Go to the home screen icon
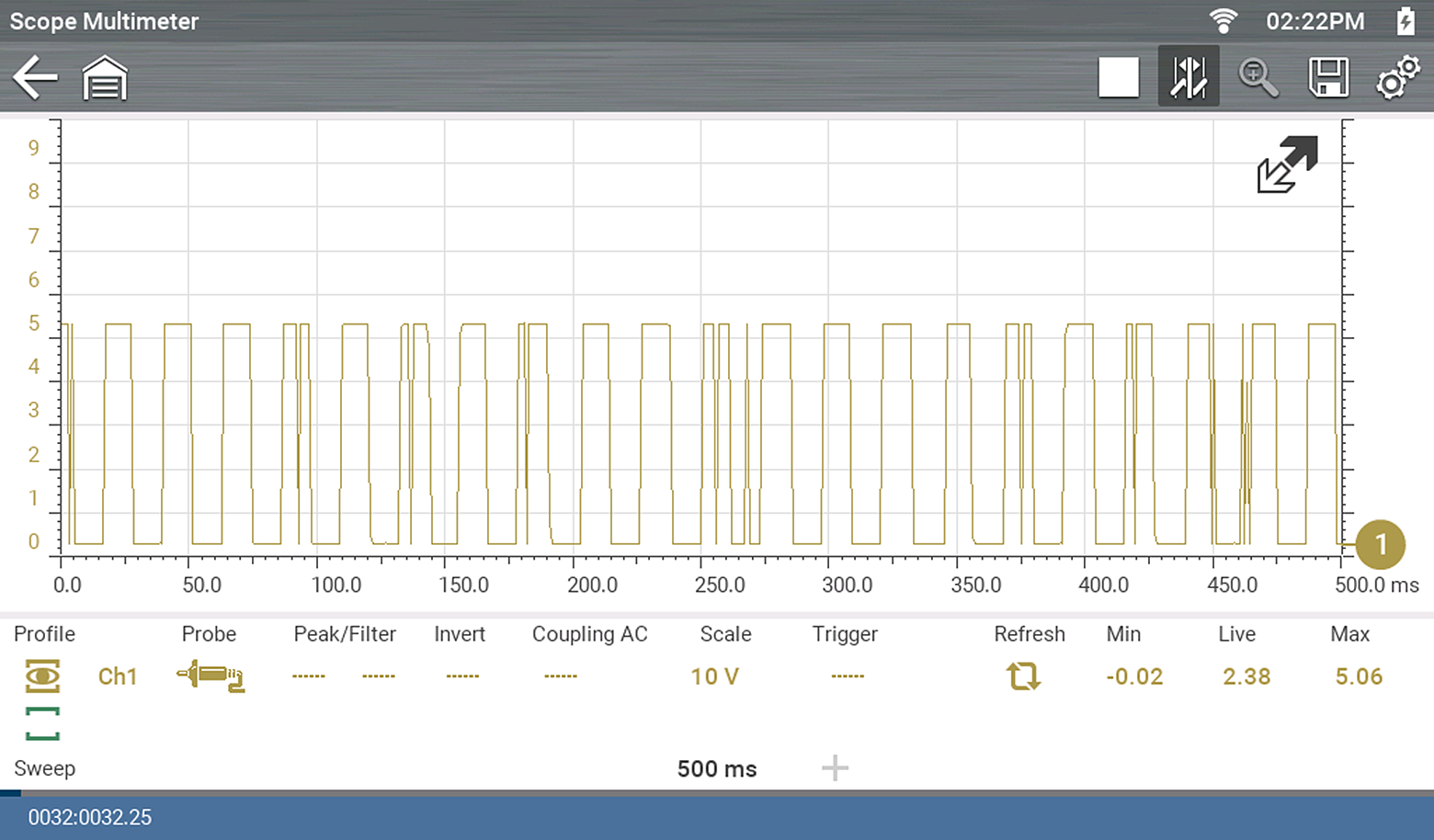Viewport: 1434px width, 840px height. click(x=105, y=78)
